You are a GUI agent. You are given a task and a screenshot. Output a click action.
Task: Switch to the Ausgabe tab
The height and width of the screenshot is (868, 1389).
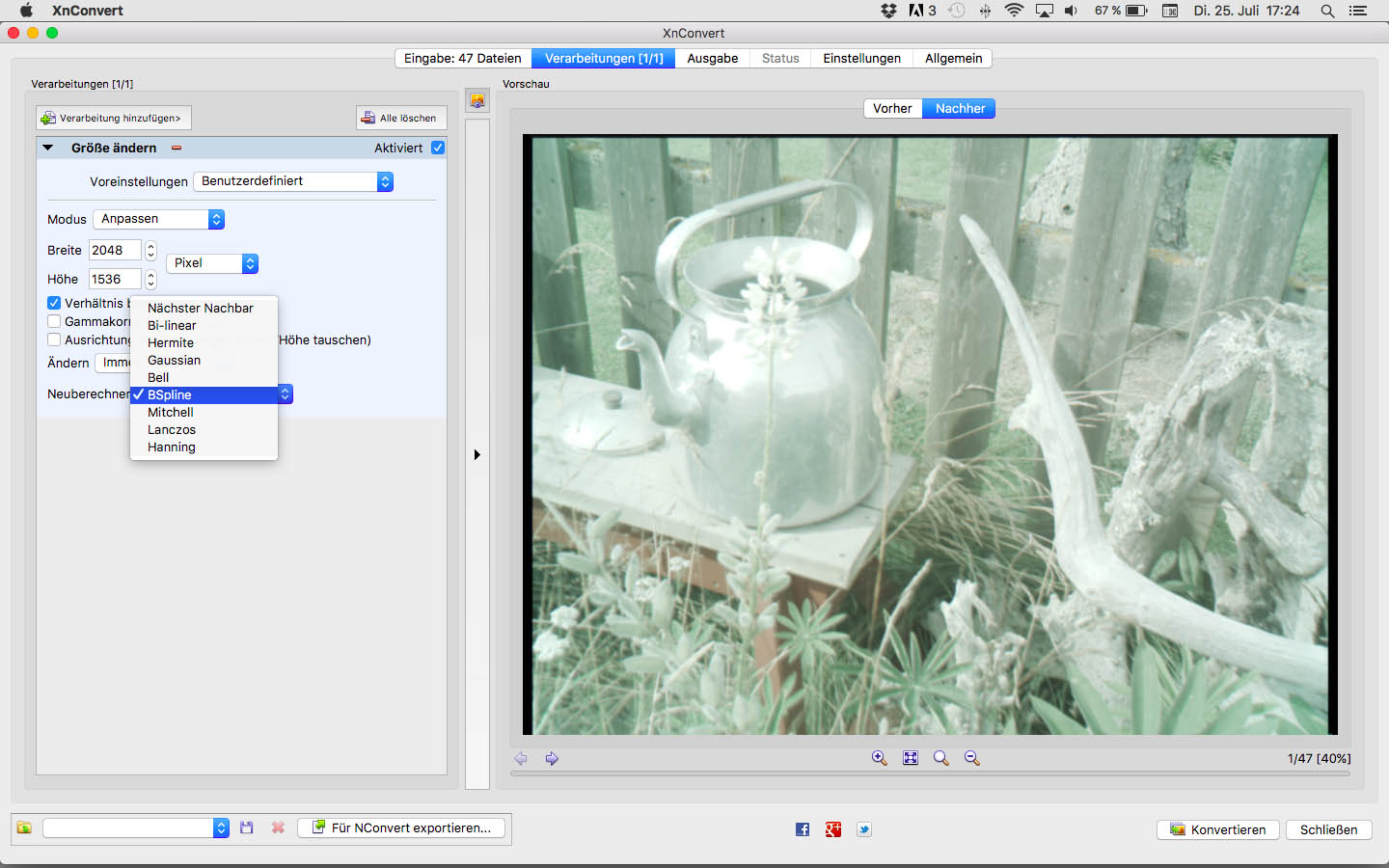[712, 59]
